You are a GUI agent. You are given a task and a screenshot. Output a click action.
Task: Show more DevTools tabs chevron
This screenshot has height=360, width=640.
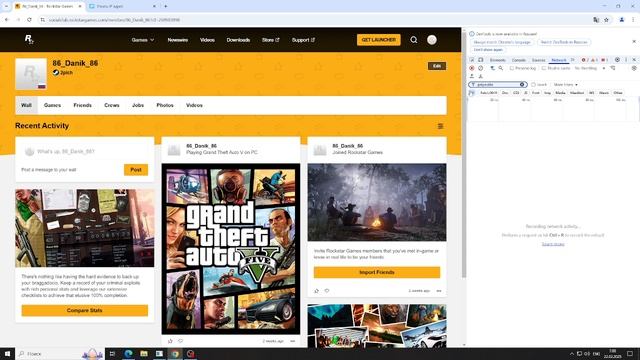572,60
